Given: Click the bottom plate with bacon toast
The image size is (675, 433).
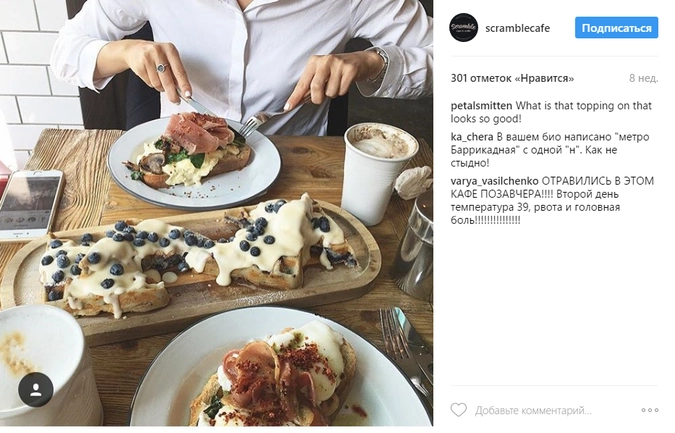Looking at the screenshot, I should click(282, 368).
